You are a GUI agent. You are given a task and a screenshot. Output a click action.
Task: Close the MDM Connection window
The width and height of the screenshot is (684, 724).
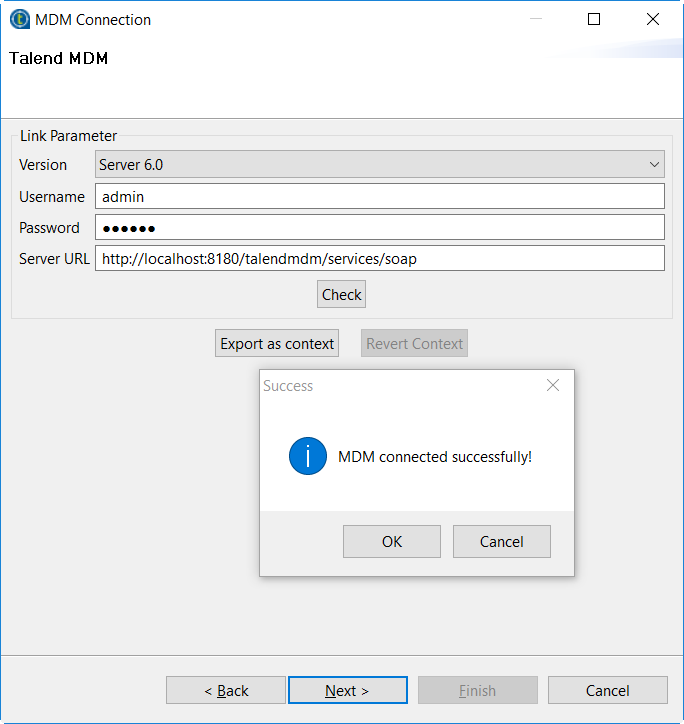[x=653, y=19]
